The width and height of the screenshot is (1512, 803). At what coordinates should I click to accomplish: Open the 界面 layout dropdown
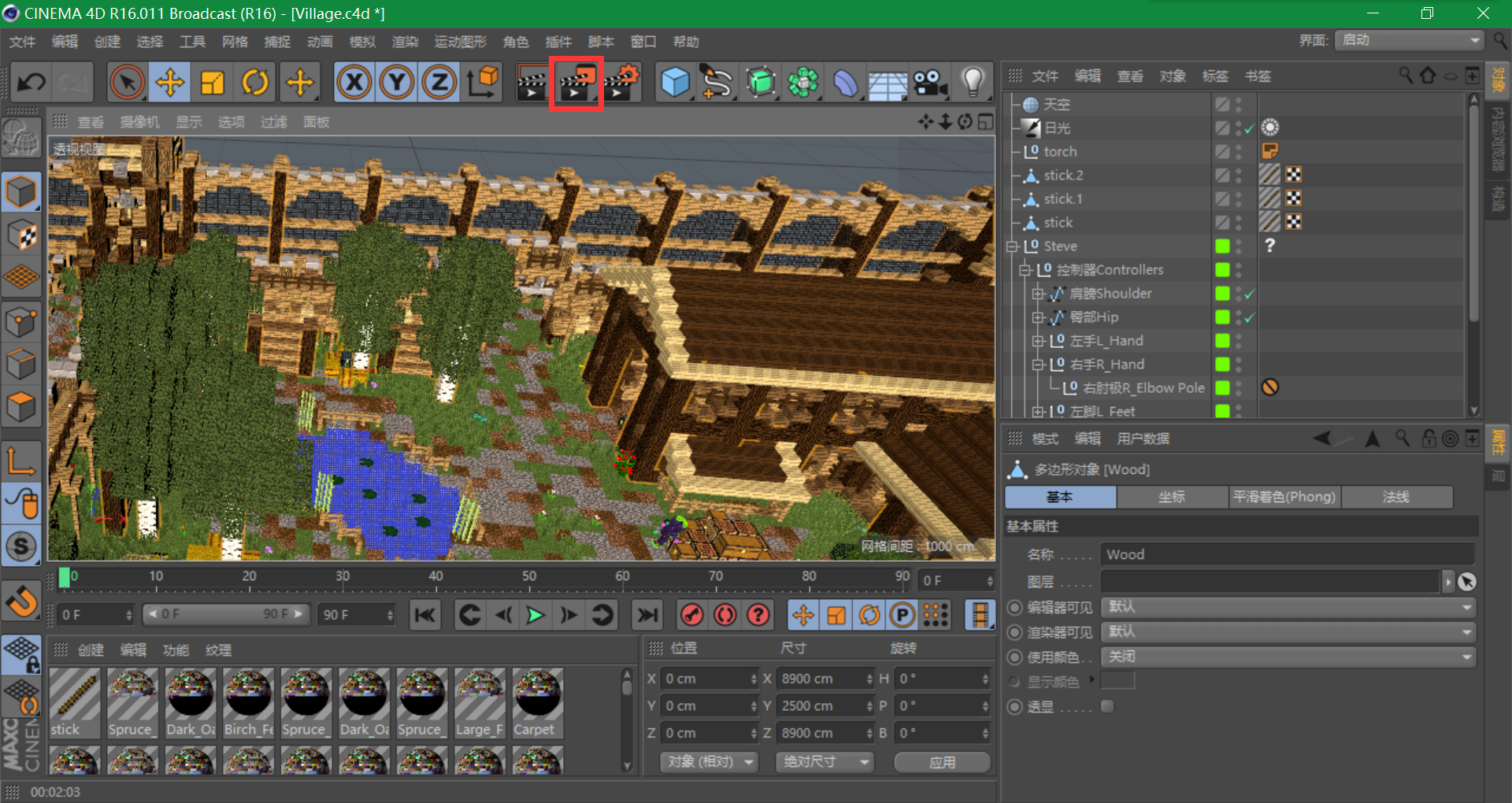coord(1409,40)
